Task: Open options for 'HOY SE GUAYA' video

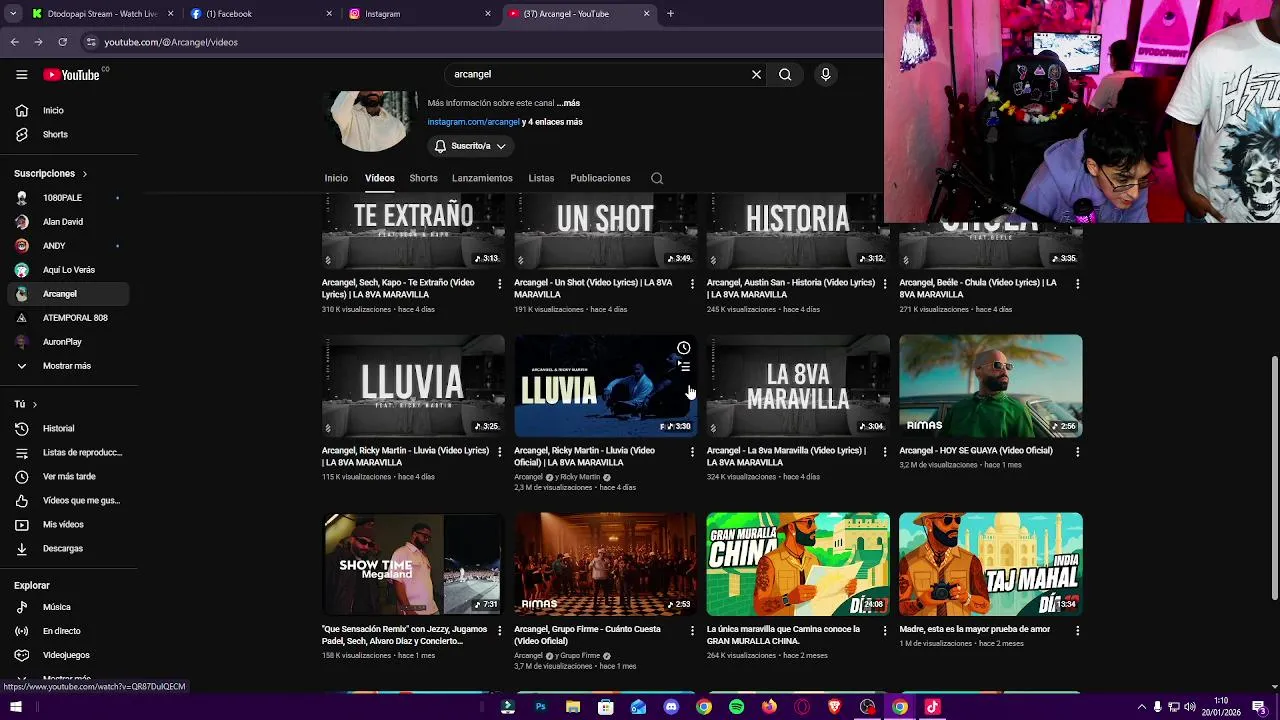Action: click(1077, 452)
